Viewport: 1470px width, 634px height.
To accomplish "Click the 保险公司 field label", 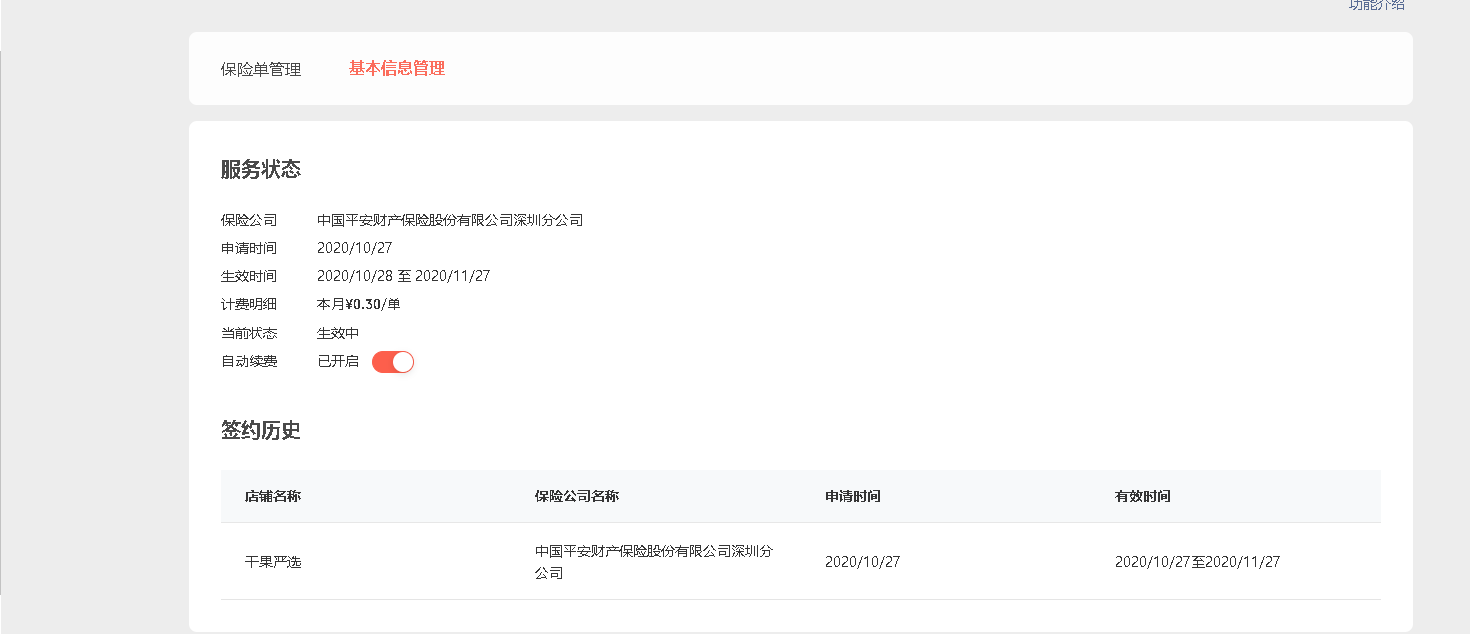I will click(x=249, y=220).
